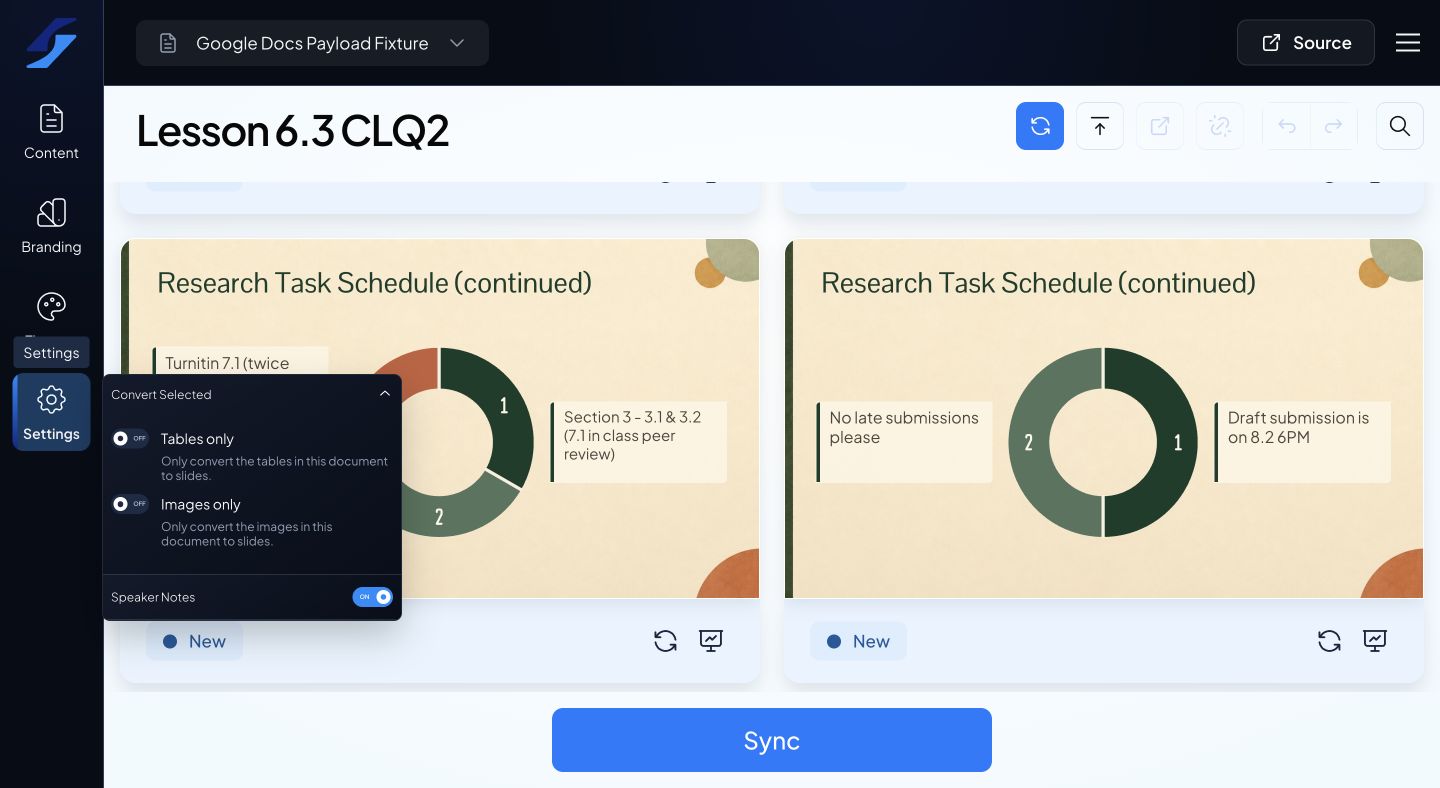Toggle the Tables only switch
This screenshot has width=1440, height=788.
pyautogui.click(x=130, y=438)
